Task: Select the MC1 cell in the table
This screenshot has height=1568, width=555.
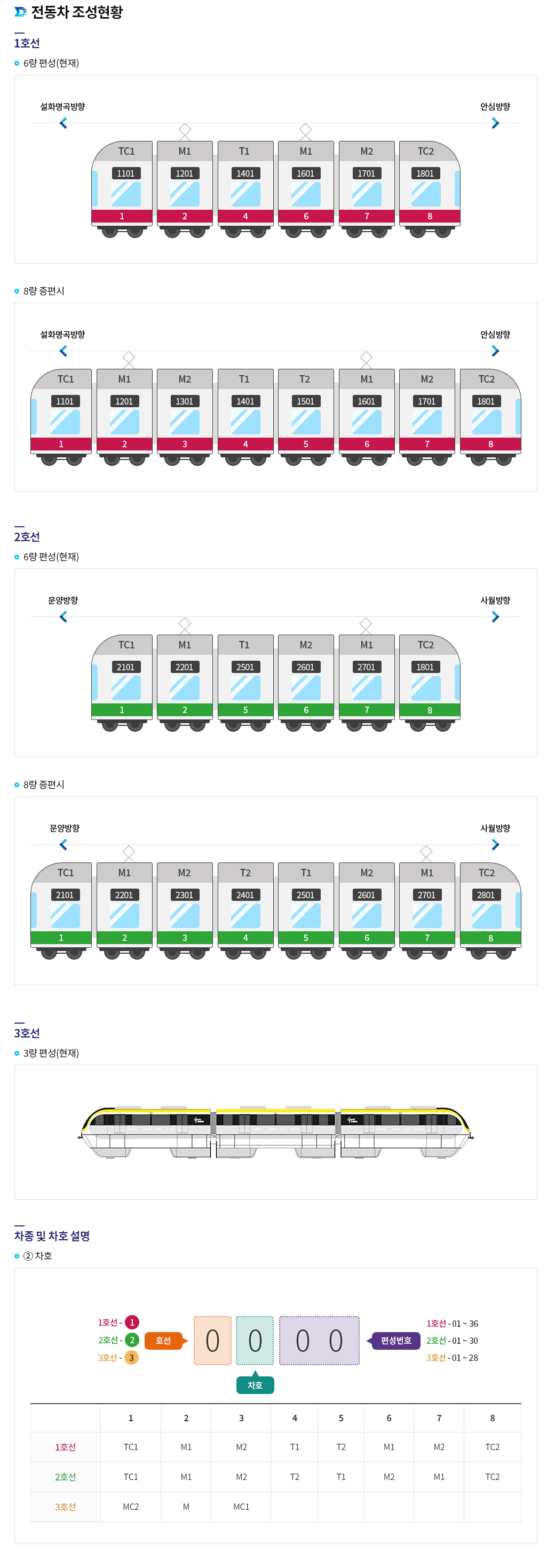Action: tap(241, 1507)
